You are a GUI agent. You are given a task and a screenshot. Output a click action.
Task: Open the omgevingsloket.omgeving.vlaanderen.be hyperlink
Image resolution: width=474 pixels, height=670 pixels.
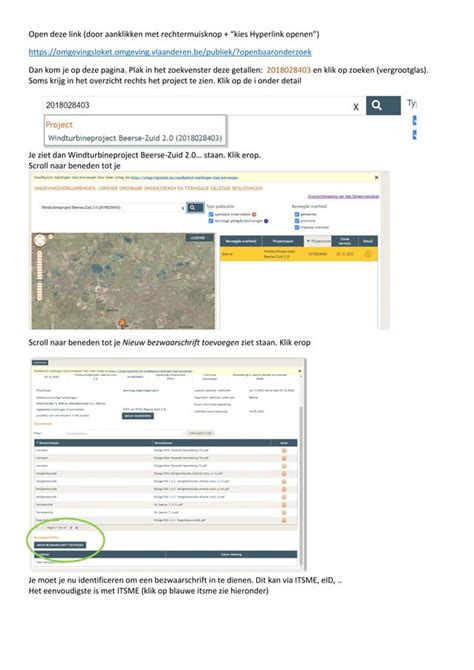pyautogui.click(x=170, y=52)
